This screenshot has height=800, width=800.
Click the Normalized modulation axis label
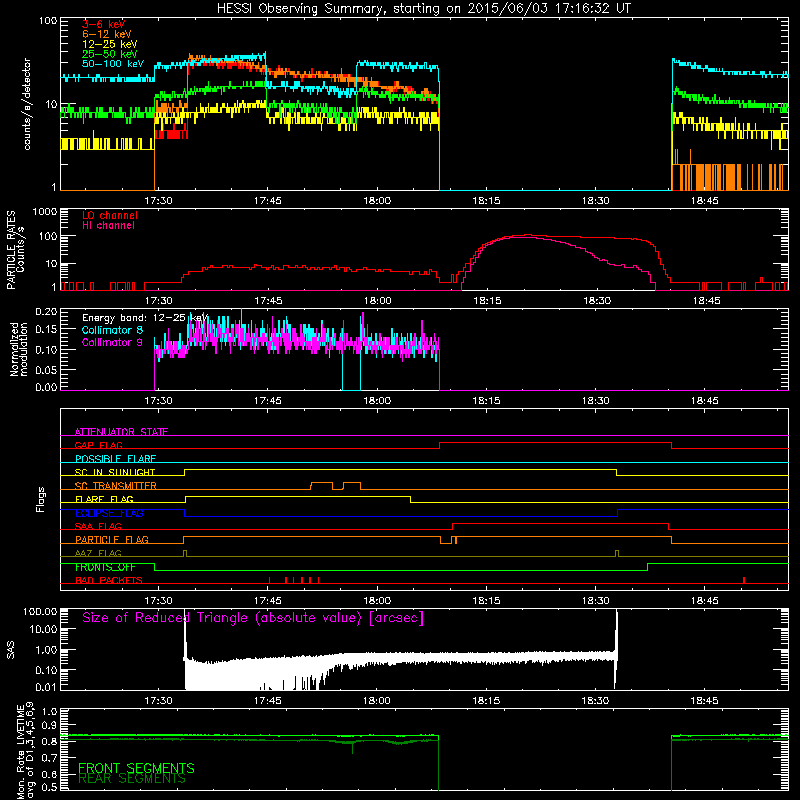[19, 349]
